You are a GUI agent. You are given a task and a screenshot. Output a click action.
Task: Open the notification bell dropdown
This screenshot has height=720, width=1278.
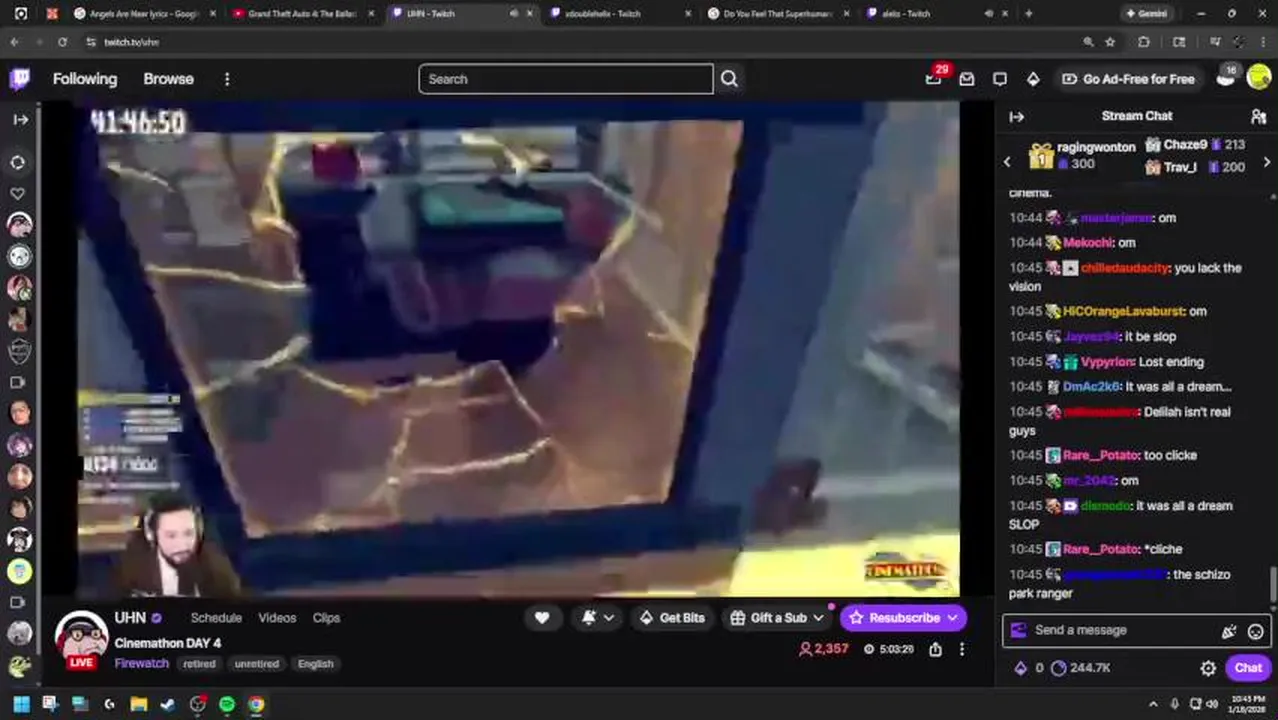[x=598, y=618]
